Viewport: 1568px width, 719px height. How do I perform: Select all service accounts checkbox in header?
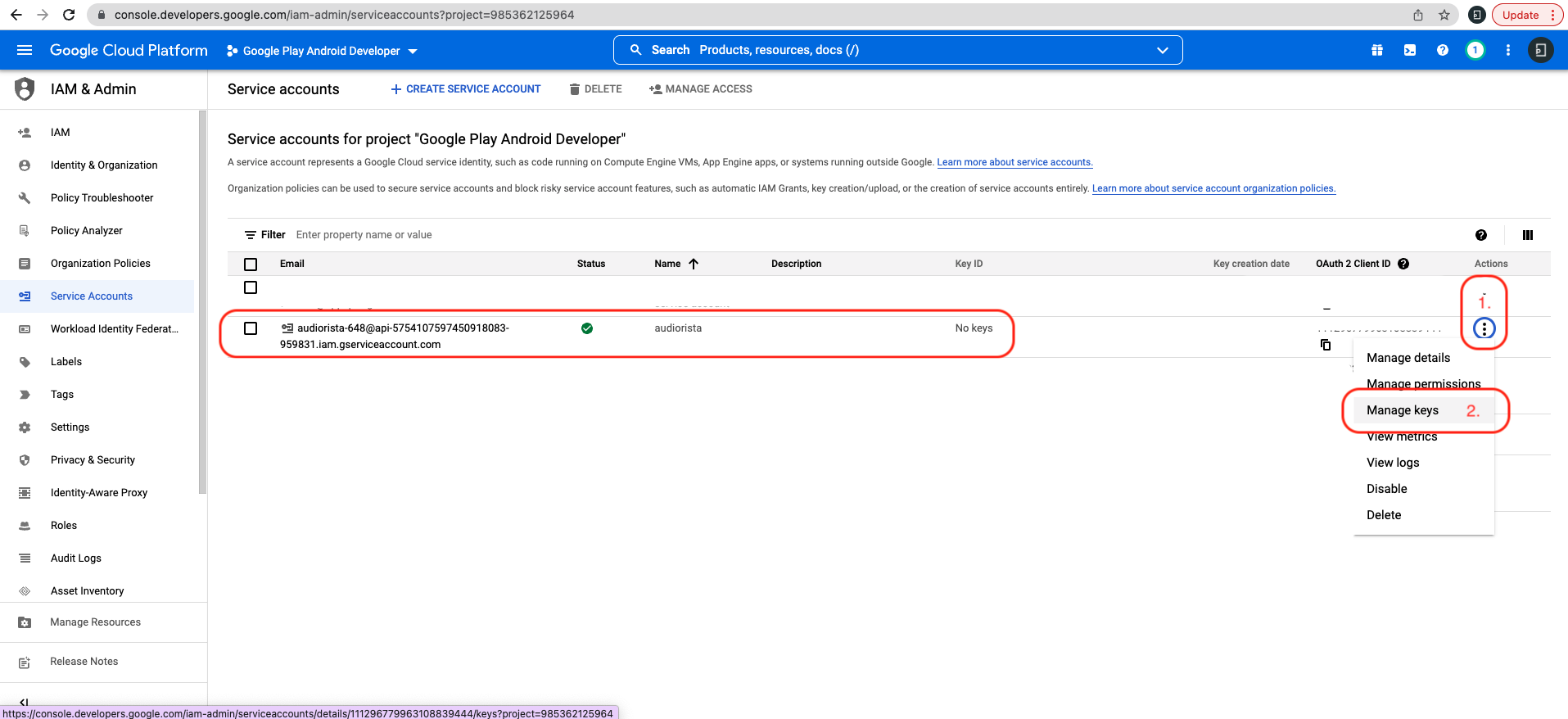(251, 264)
